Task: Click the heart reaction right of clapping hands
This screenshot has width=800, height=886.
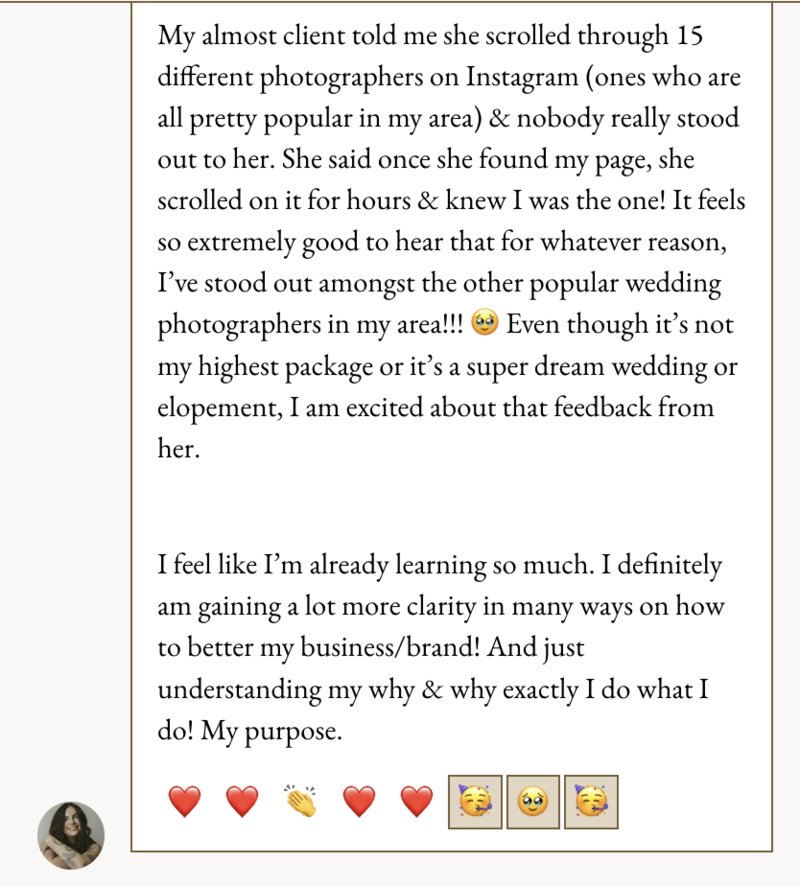Action: coord(359,801)
